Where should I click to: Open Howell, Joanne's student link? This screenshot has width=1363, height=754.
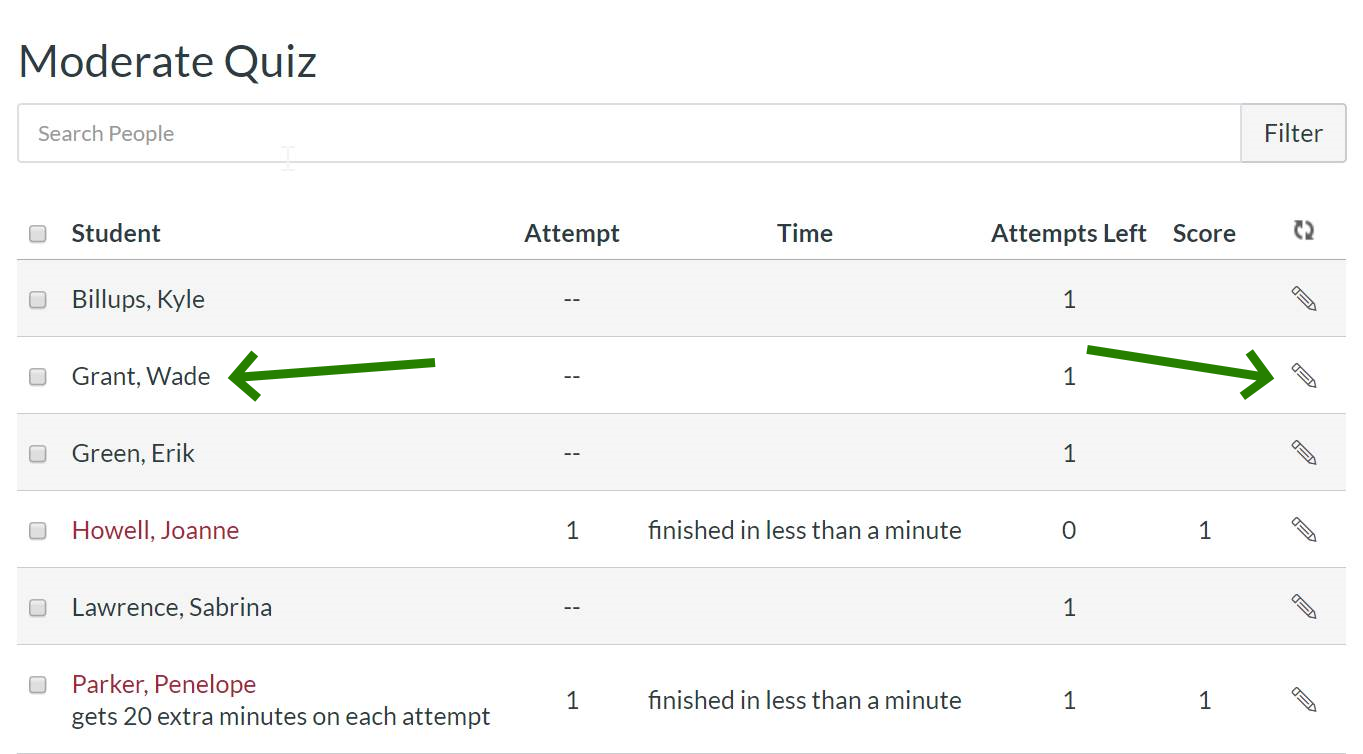[155, 530]
